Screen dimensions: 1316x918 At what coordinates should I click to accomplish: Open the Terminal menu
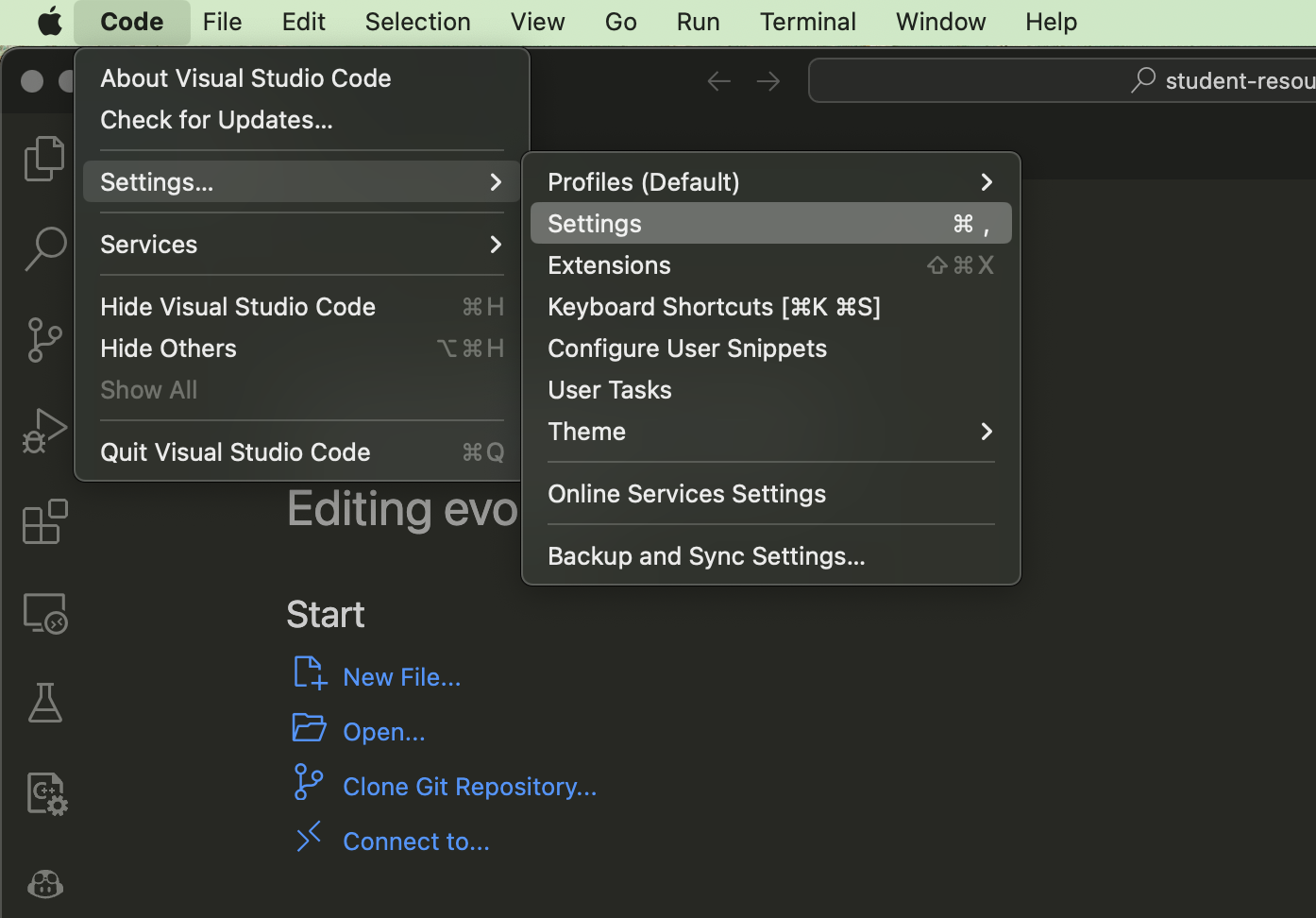(x=807, y=21)
